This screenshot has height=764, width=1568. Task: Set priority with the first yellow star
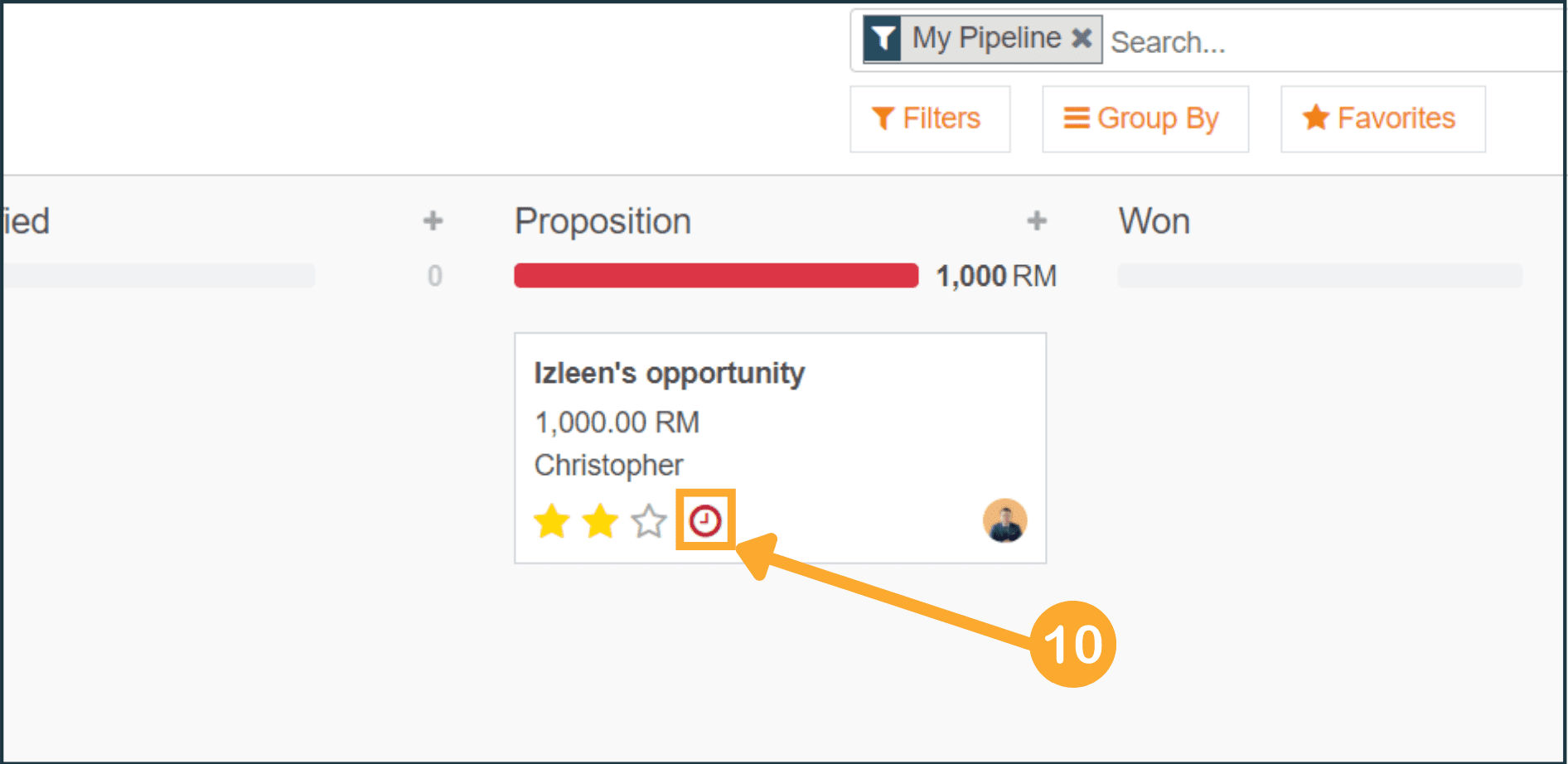pos(551,522)
